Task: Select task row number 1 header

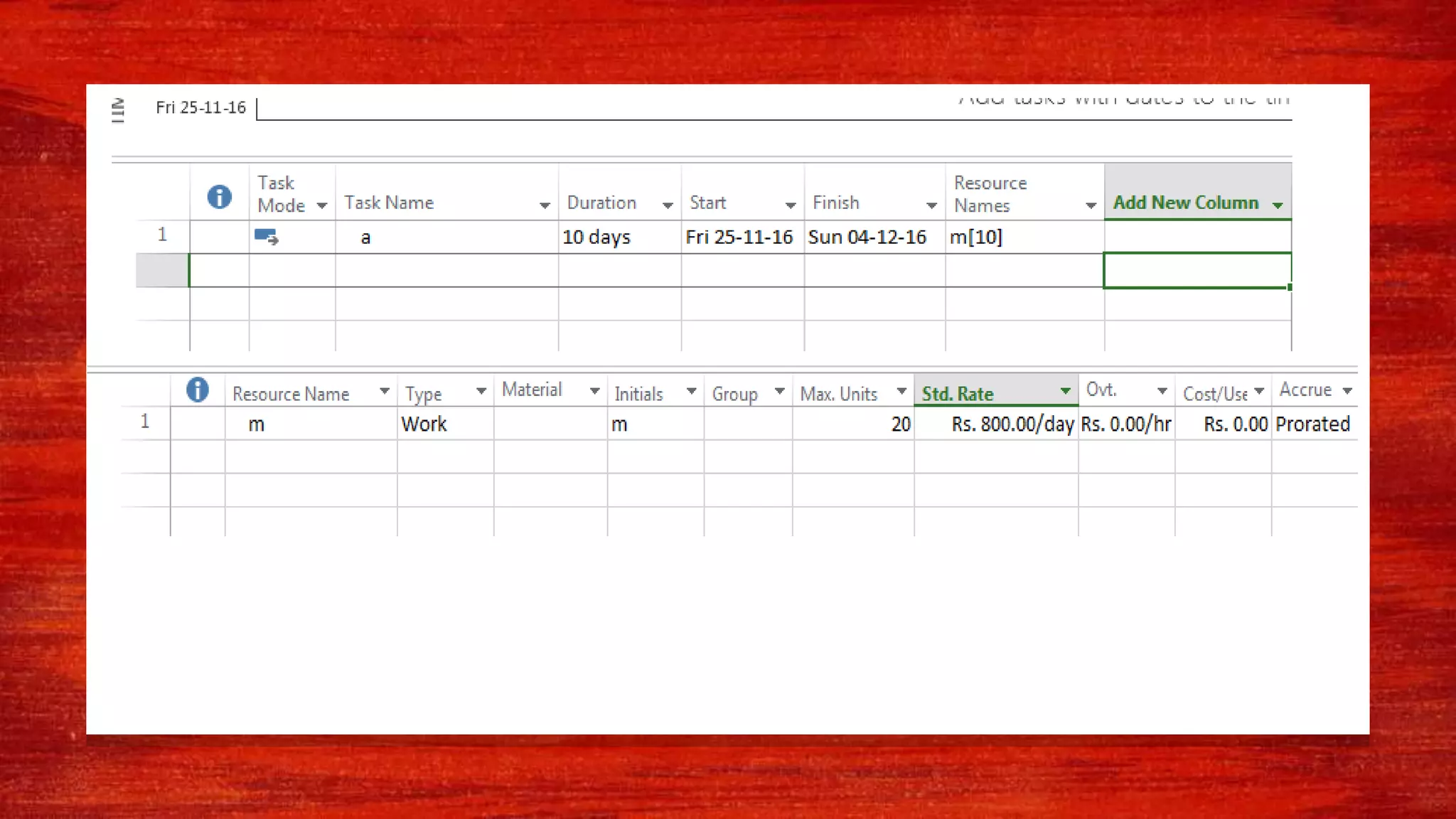Action: 162,235
